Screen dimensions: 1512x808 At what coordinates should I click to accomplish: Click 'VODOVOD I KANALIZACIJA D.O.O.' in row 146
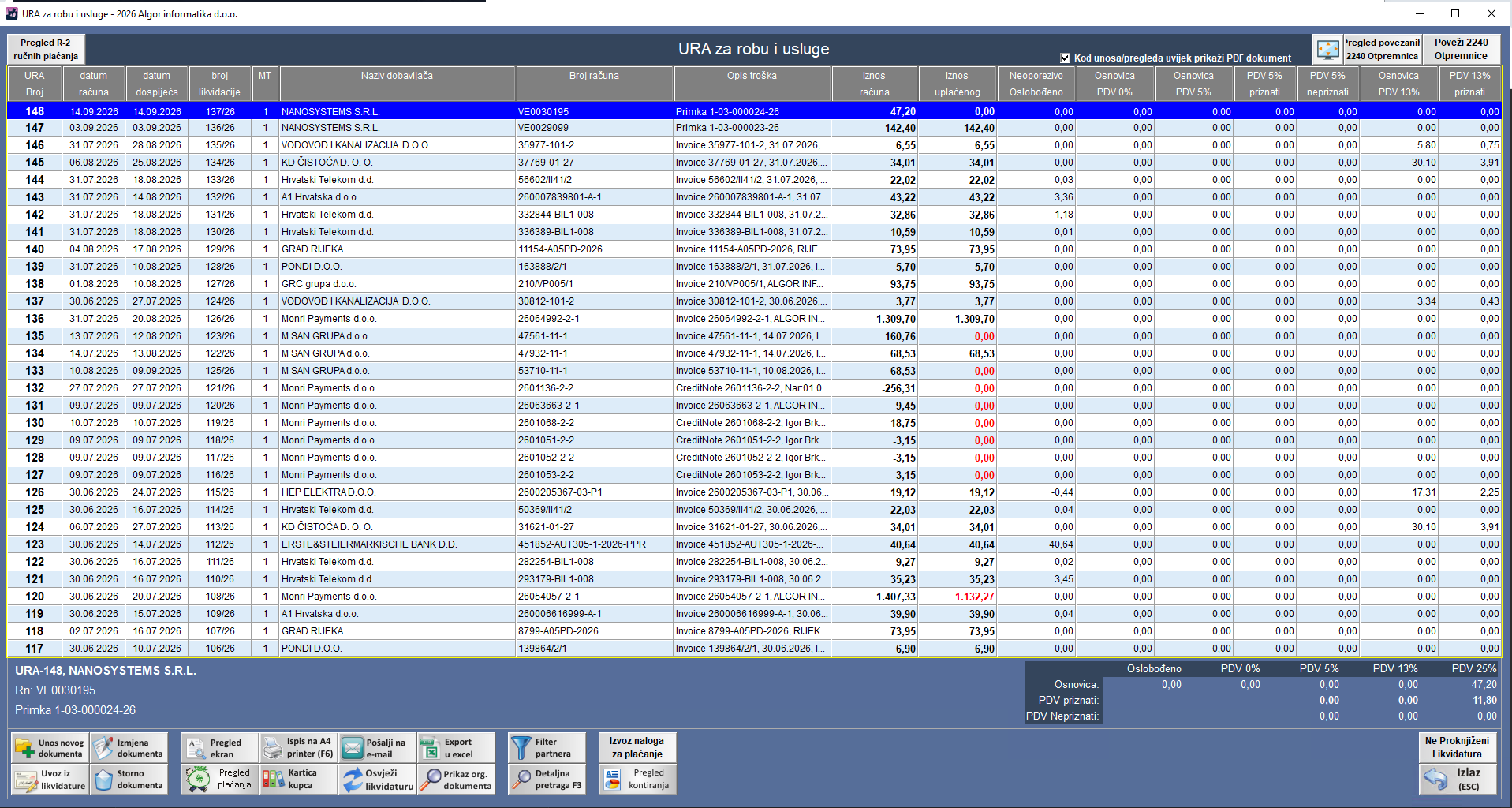click(x=398, y=145)
